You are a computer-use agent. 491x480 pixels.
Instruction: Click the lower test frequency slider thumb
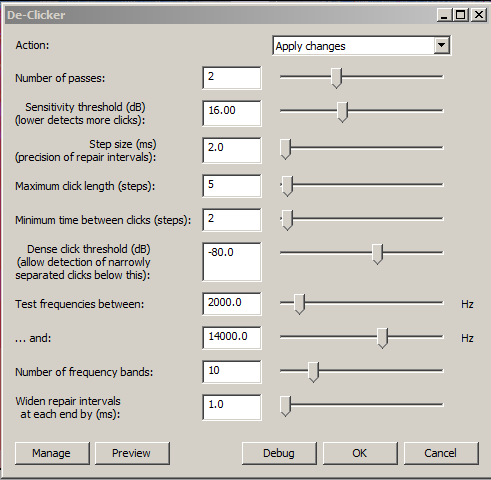(299, 304)
